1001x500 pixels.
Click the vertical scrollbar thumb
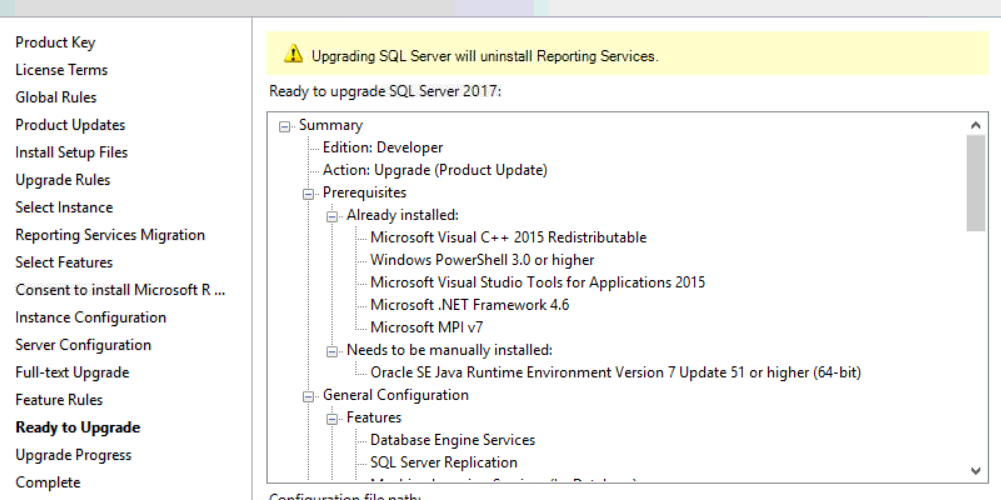(976, 183)
